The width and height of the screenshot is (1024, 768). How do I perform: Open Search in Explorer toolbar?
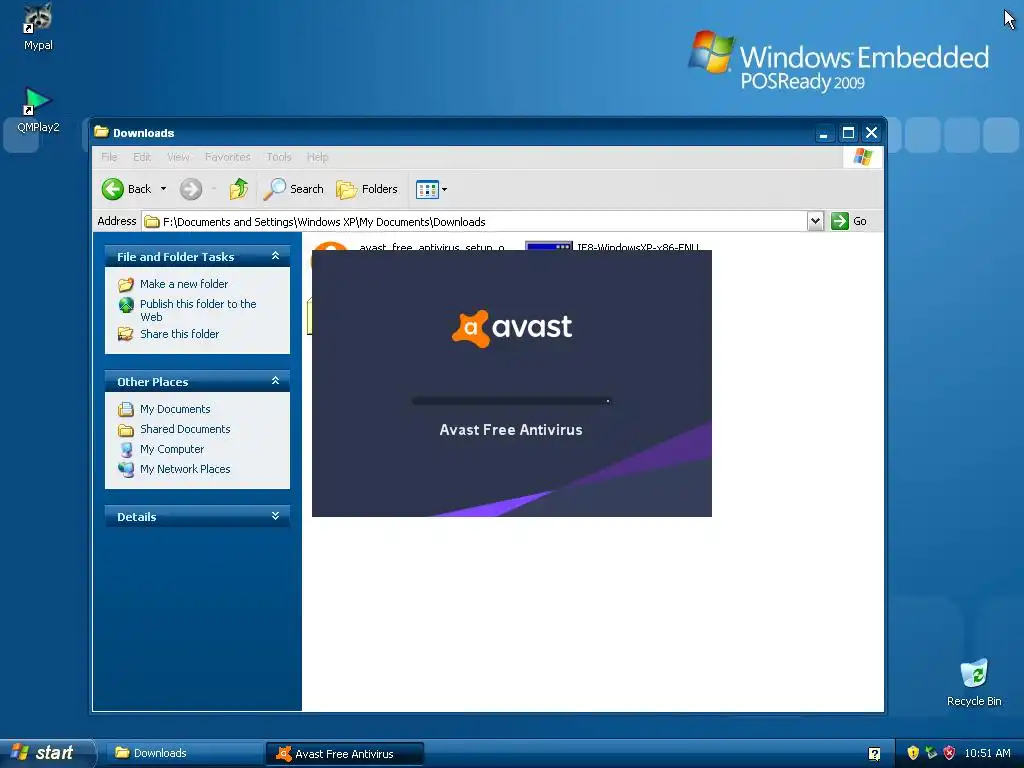click(x=294, y=189)
